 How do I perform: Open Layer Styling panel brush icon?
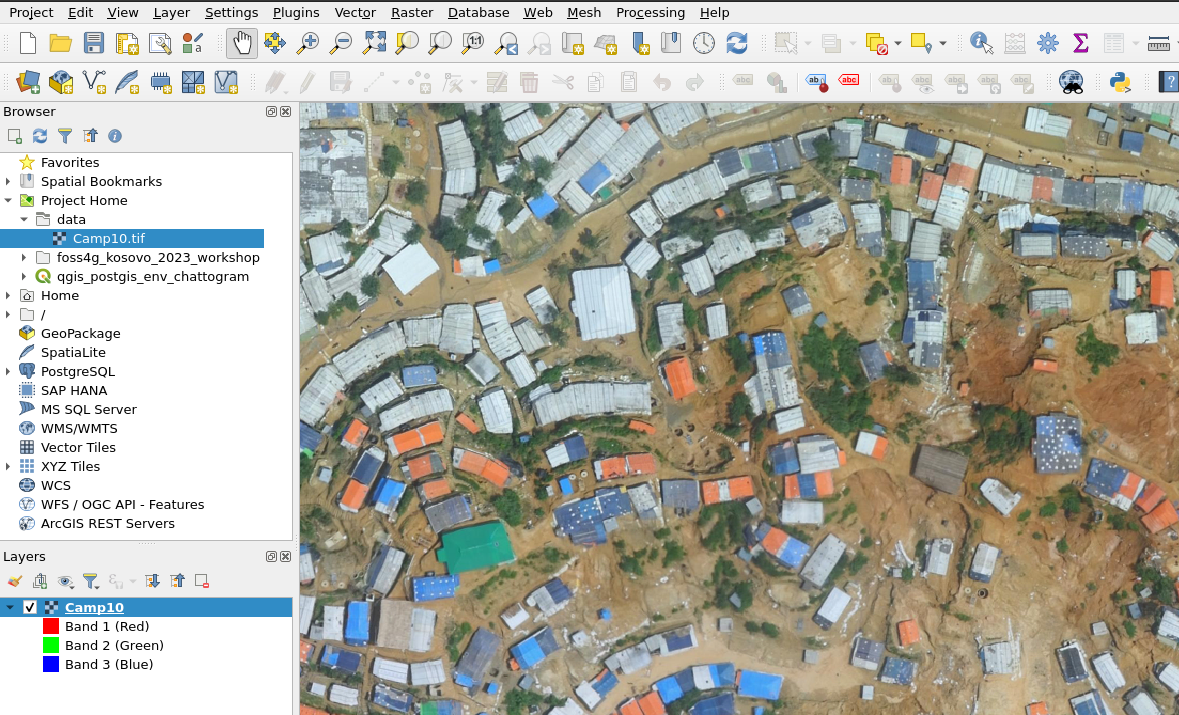pyautogui.click(x=14, y=581)
